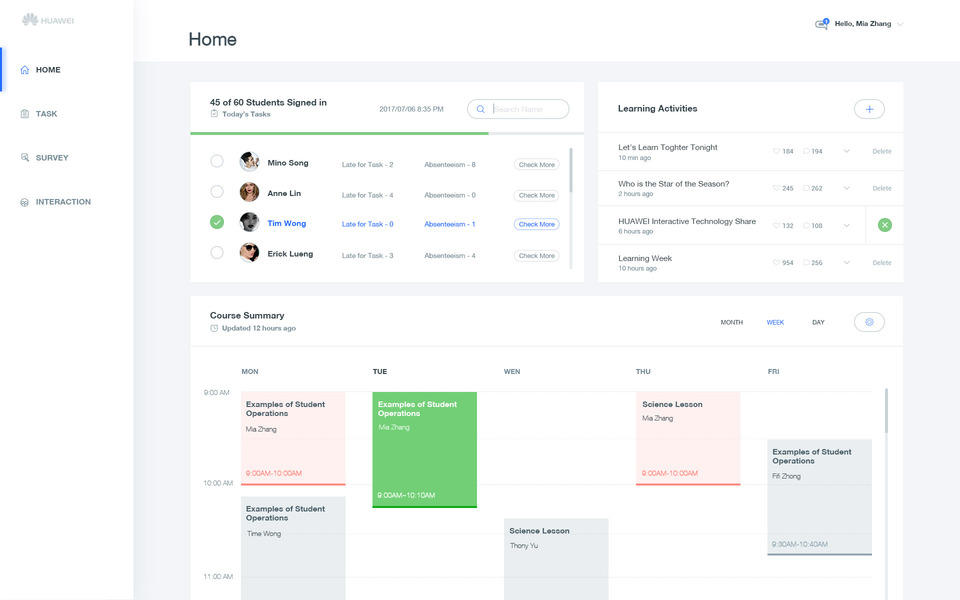Open the Interaction sidebar icon
This screenshot has width=960, height=600.
click(x=24, y=202)
